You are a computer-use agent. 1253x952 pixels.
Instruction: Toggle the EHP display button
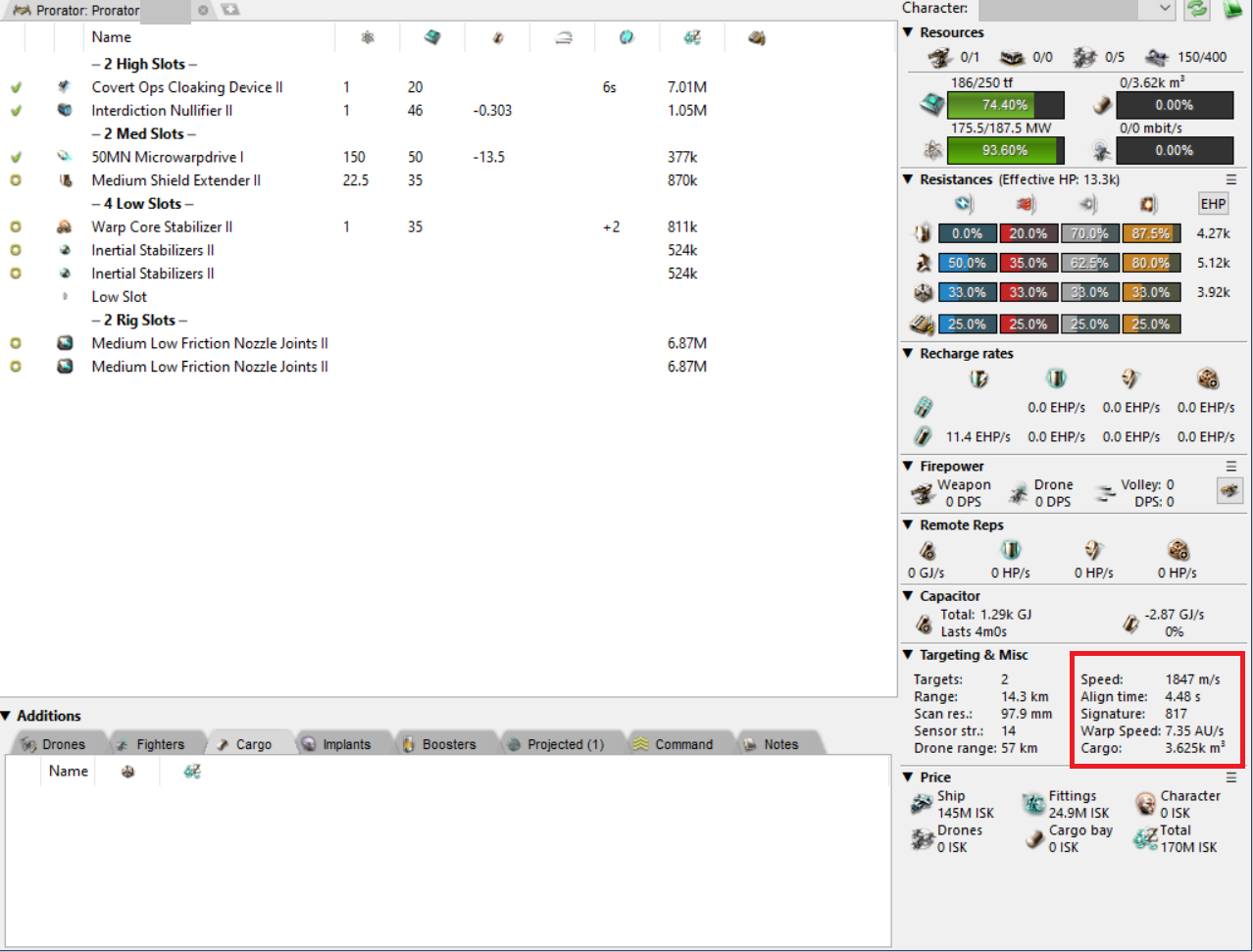1213,204
